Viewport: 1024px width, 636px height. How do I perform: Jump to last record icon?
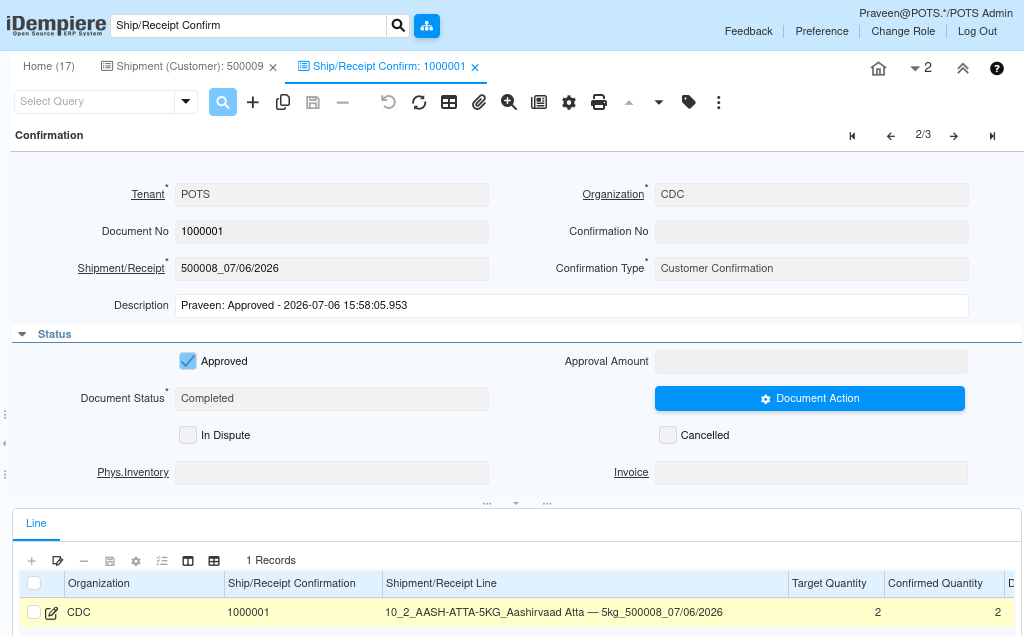992,136
